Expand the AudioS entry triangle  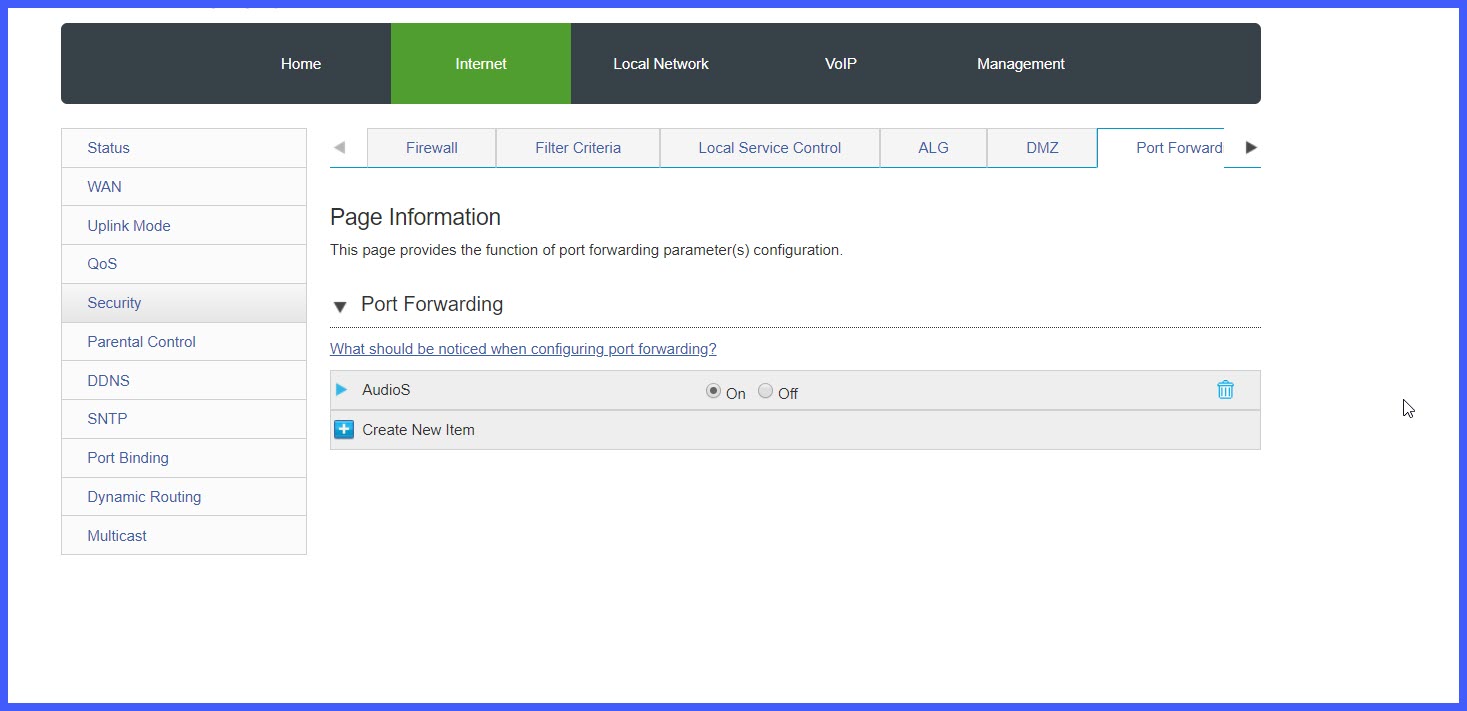(342, 390)
